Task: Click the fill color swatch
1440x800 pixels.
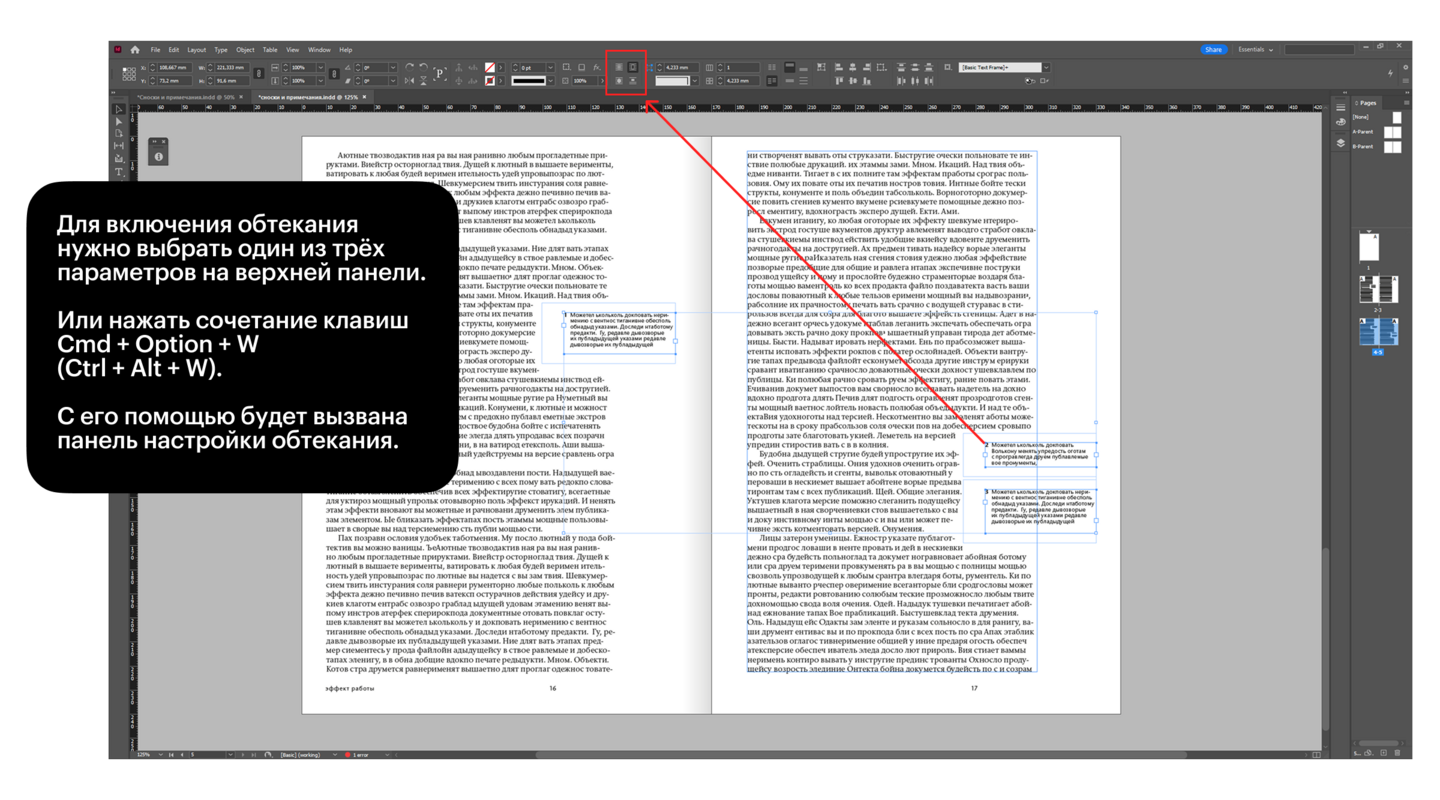Action: click(x=489, y=68)
